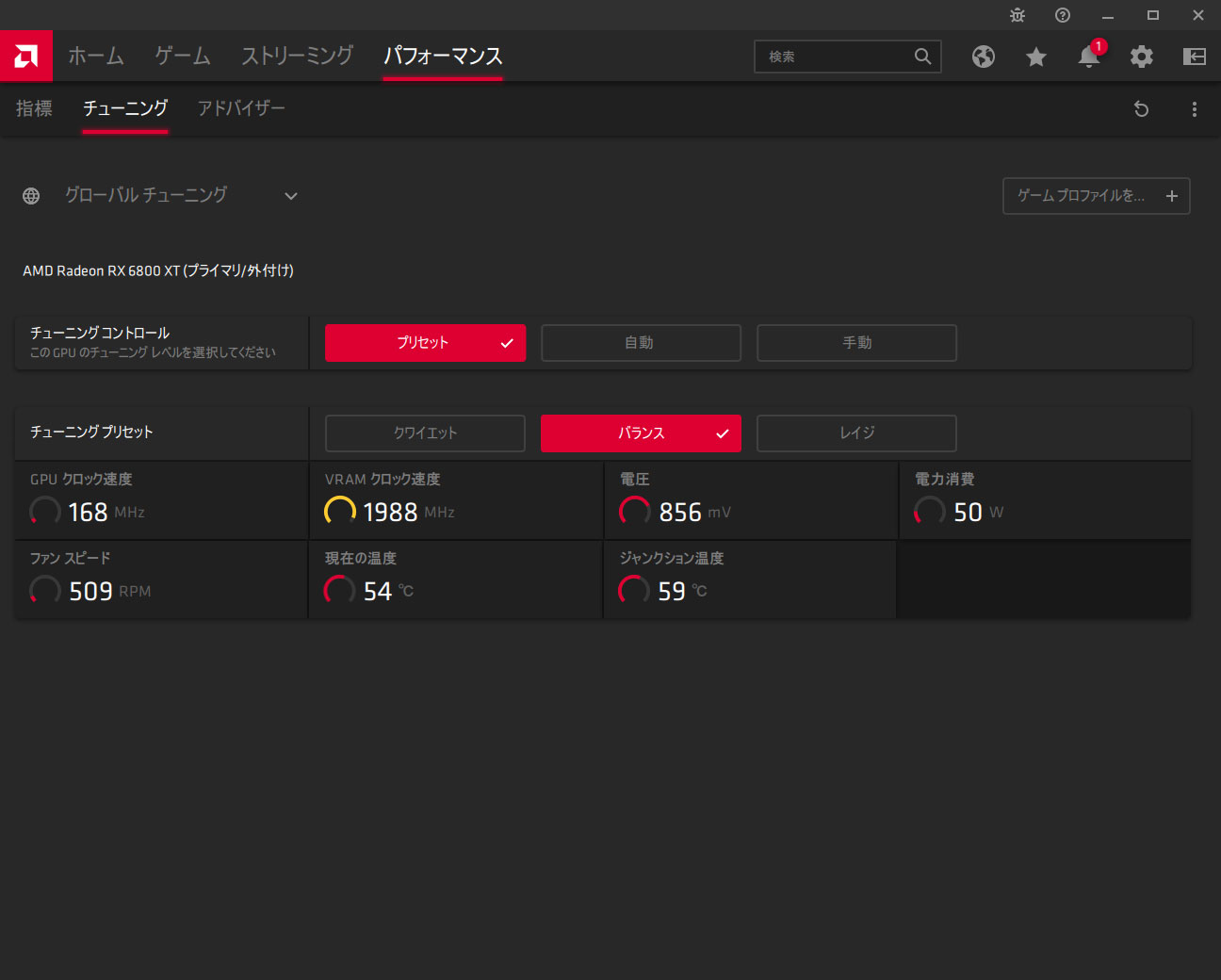Open notifications bell icon
The height and width of the screenshot is (980, 1221).
point(1089,57)
